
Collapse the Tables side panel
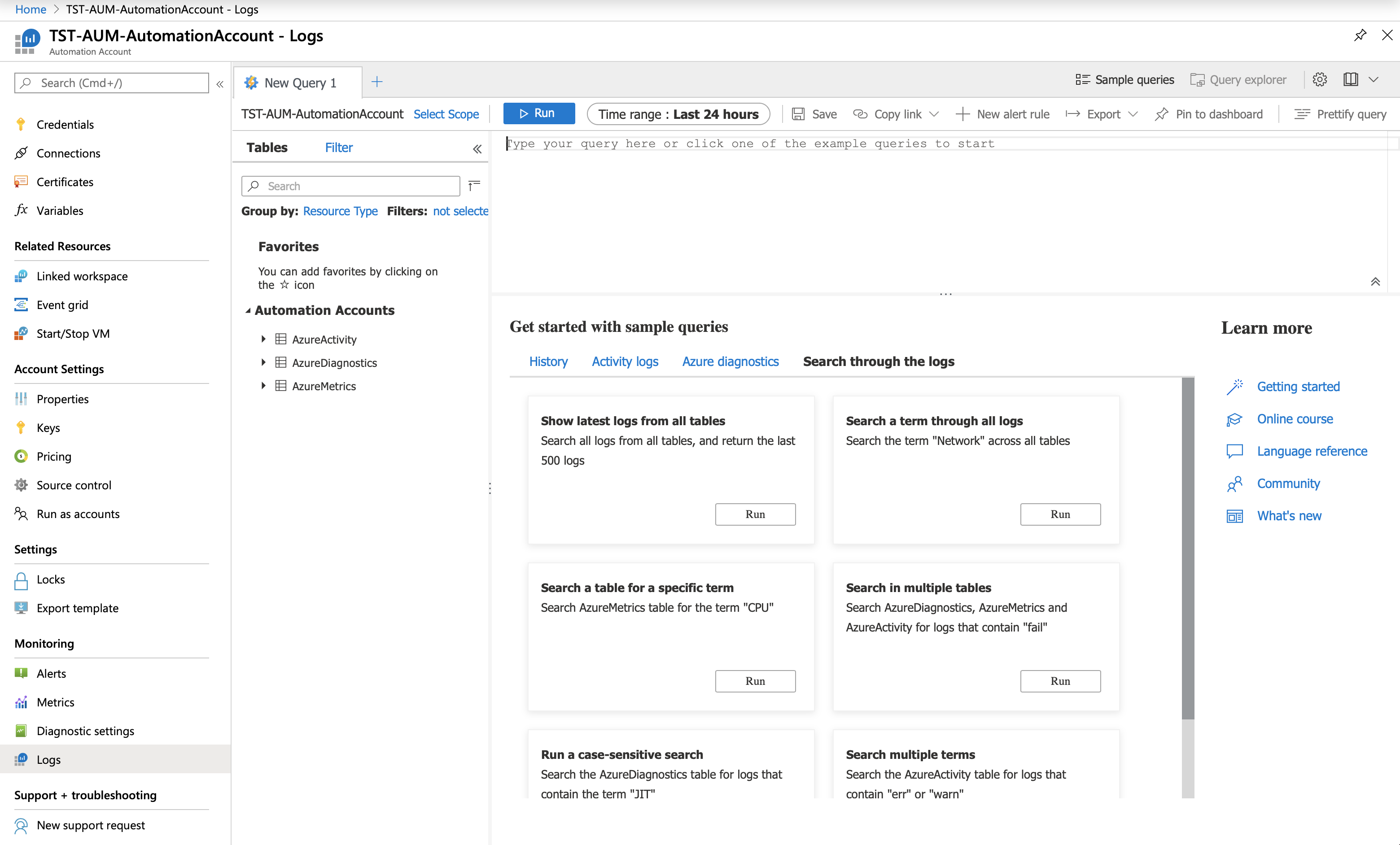pyautogui.click(x=477, y=149)
